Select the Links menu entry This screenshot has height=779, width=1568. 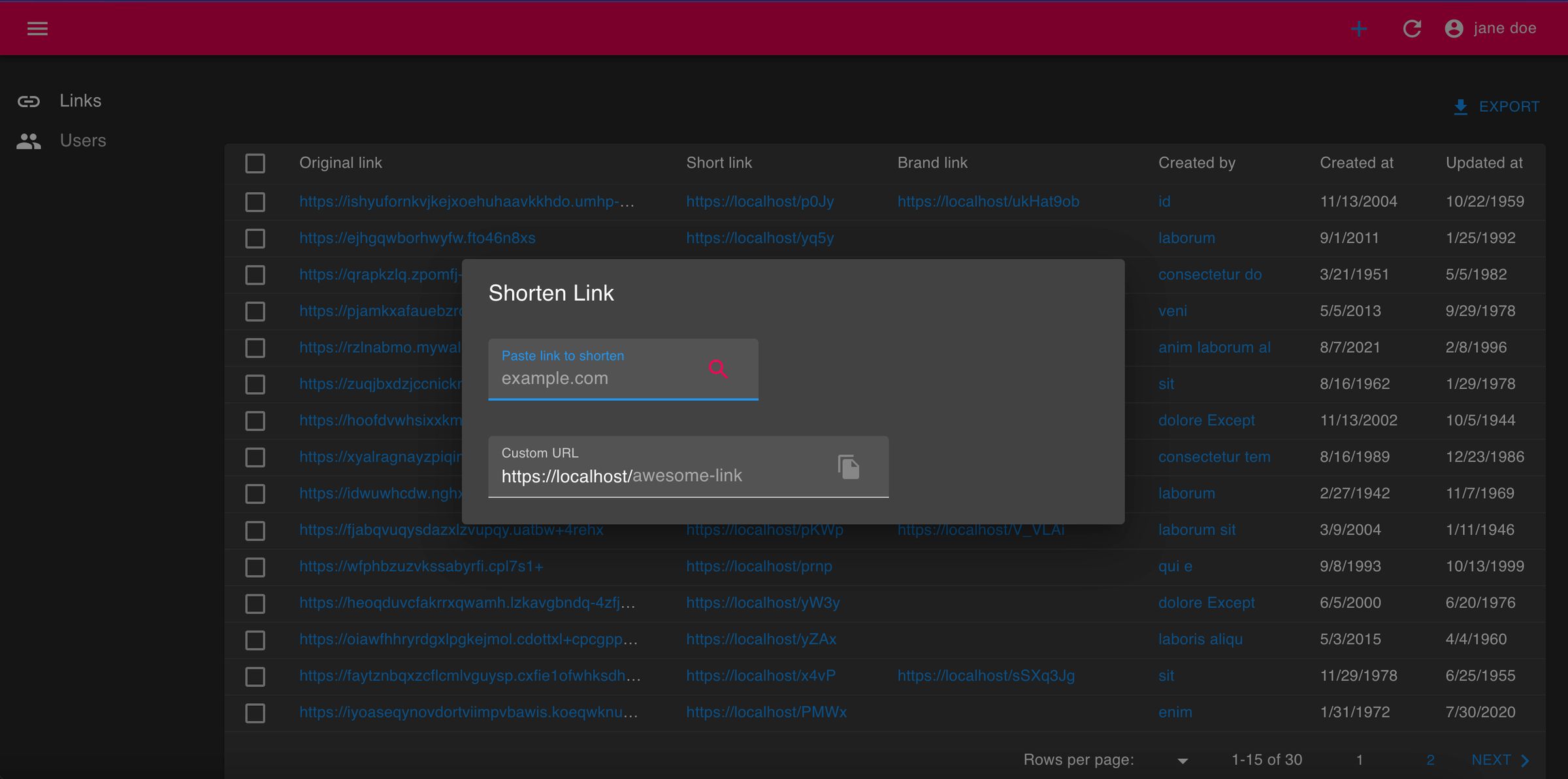click(80, 100)
